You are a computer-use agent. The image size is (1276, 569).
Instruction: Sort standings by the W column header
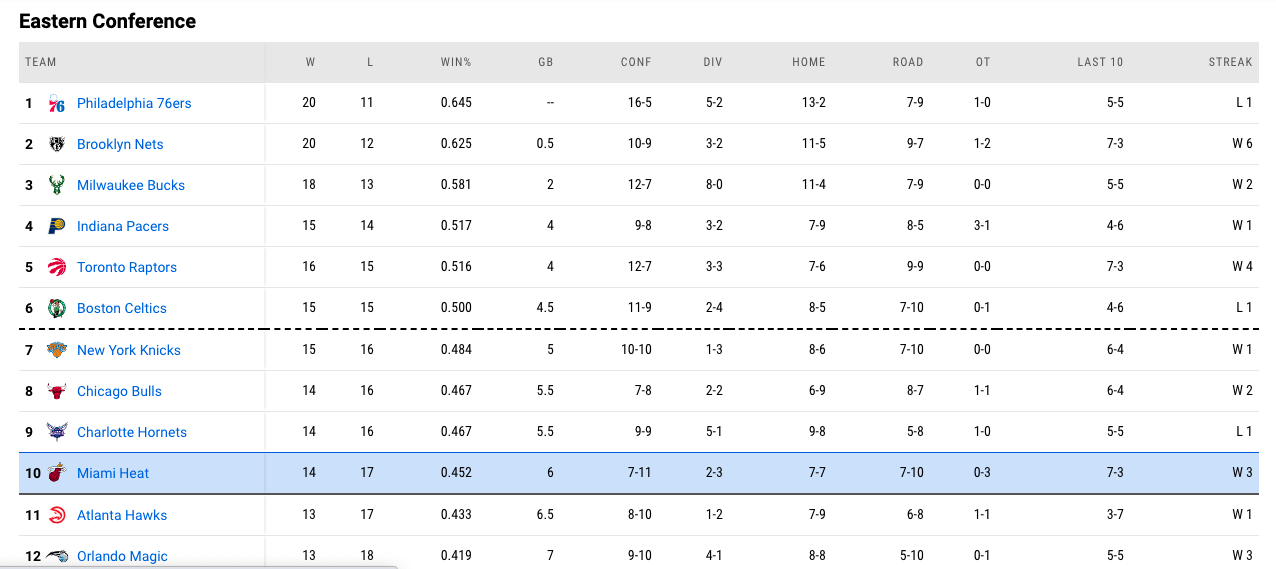pyautogui.click(x=310, y=62)
